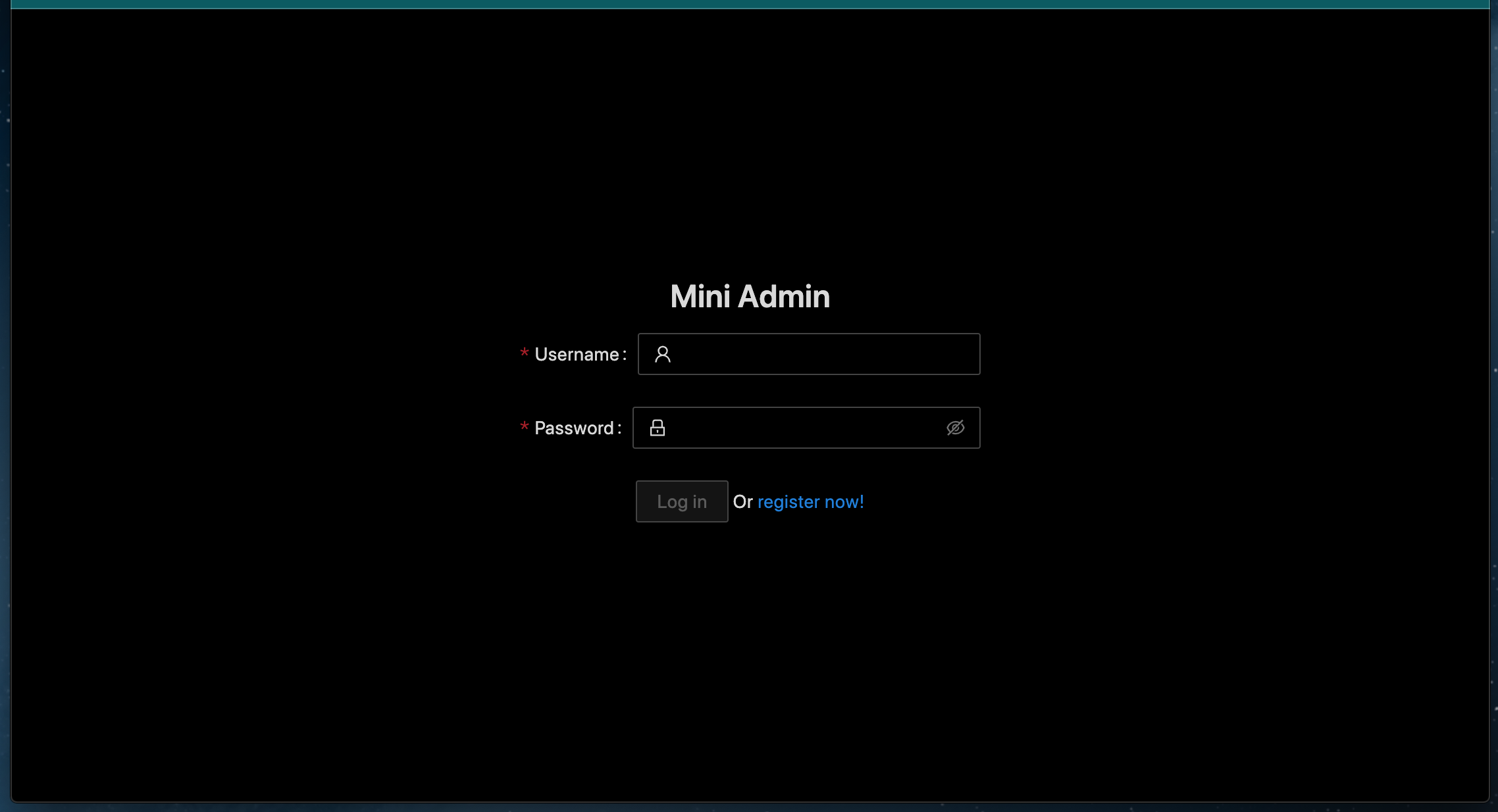Click the teal bar at window top
The image size is (1498, 812).
point(749,4)
